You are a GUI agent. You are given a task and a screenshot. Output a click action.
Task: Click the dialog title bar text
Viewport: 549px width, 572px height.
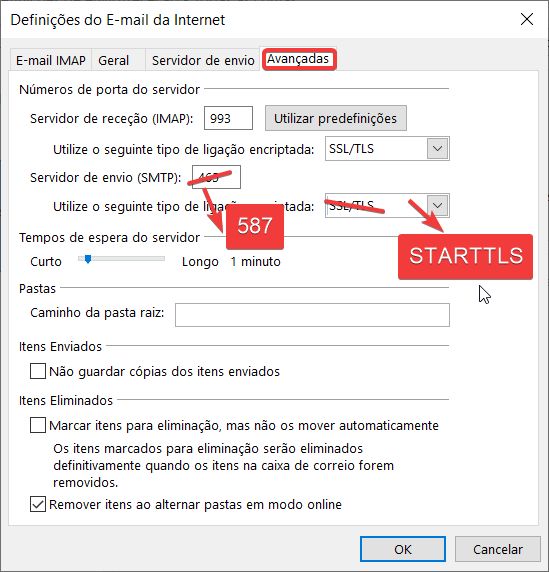118,20
